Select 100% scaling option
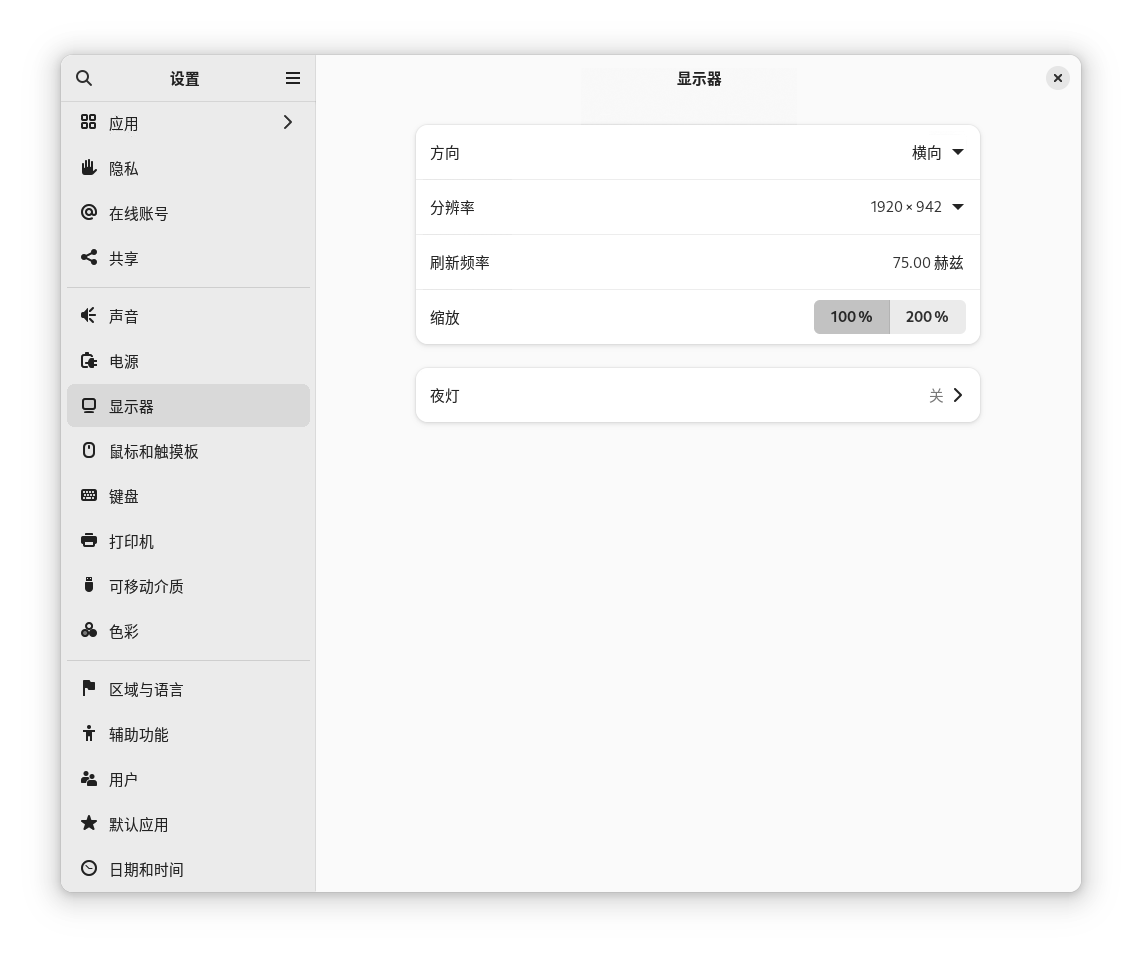 [851, 317]
